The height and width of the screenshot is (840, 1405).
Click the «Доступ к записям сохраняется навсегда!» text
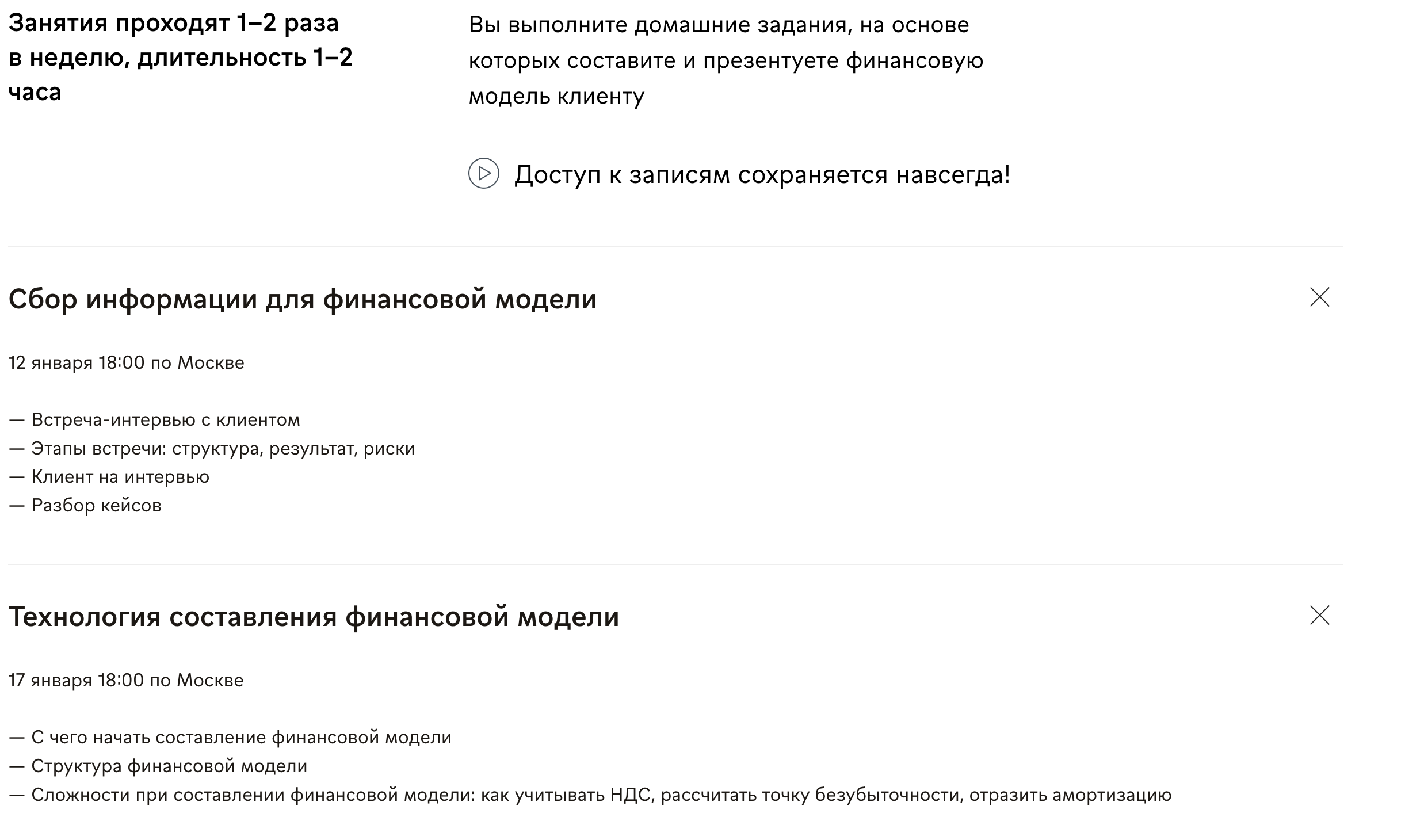pyautogui.click(x=762, y=174)
